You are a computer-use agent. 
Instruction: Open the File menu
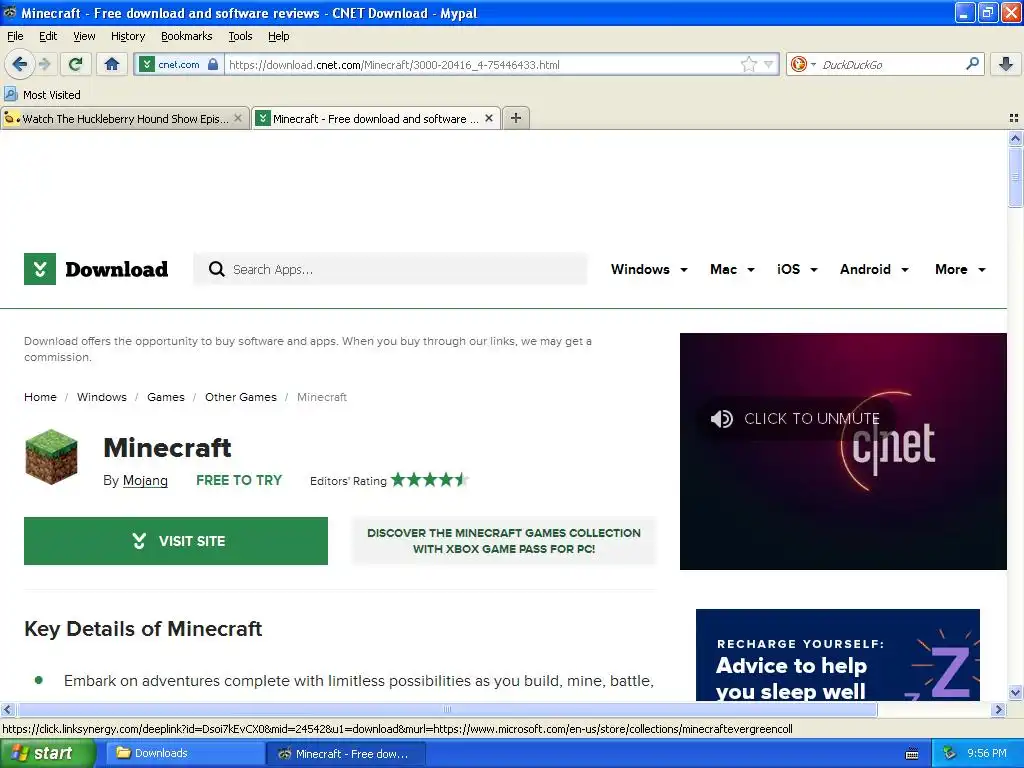click(x=15, y=36)
